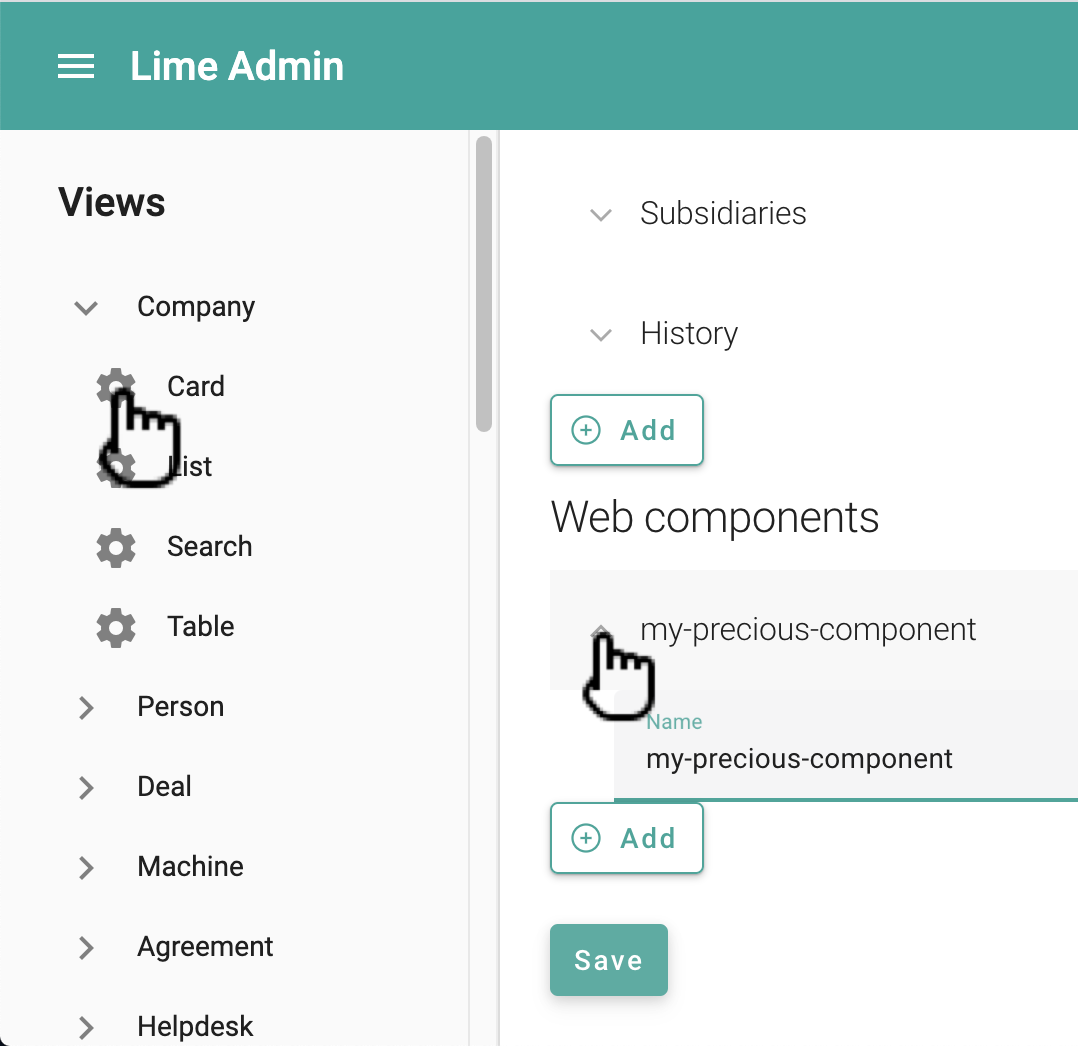This screenshot has height=1046, width=1078.
Task: Click the sidebar vertical scrollbar
Action: click(484, 285)
